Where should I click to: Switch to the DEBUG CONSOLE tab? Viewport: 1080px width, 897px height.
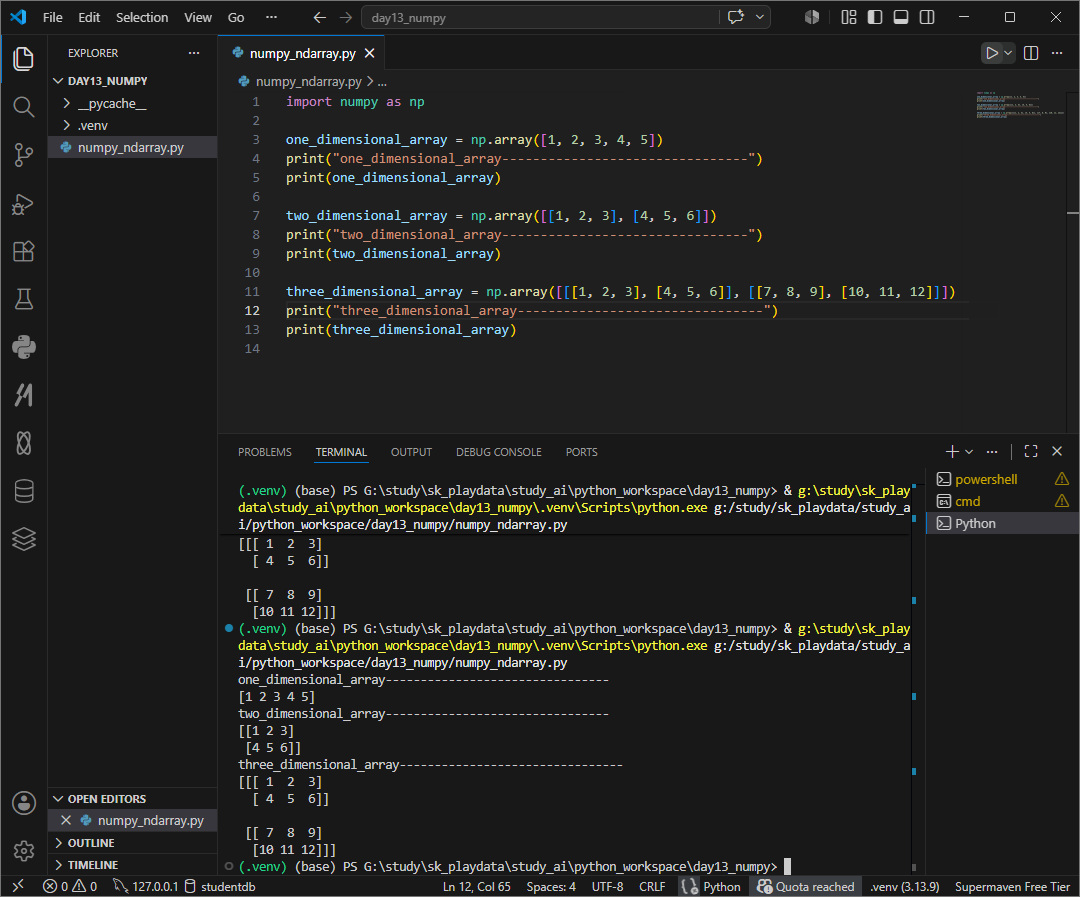pyautogui.click(x=499, y=452)
